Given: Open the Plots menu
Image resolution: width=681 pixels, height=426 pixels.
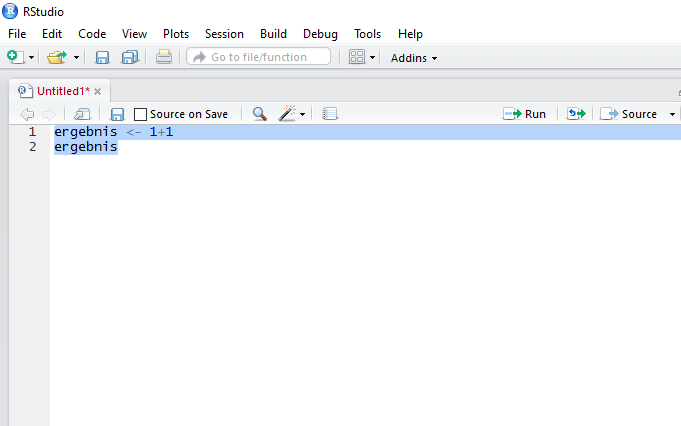Looking at the screenshot, I should [x=176, y=34].
